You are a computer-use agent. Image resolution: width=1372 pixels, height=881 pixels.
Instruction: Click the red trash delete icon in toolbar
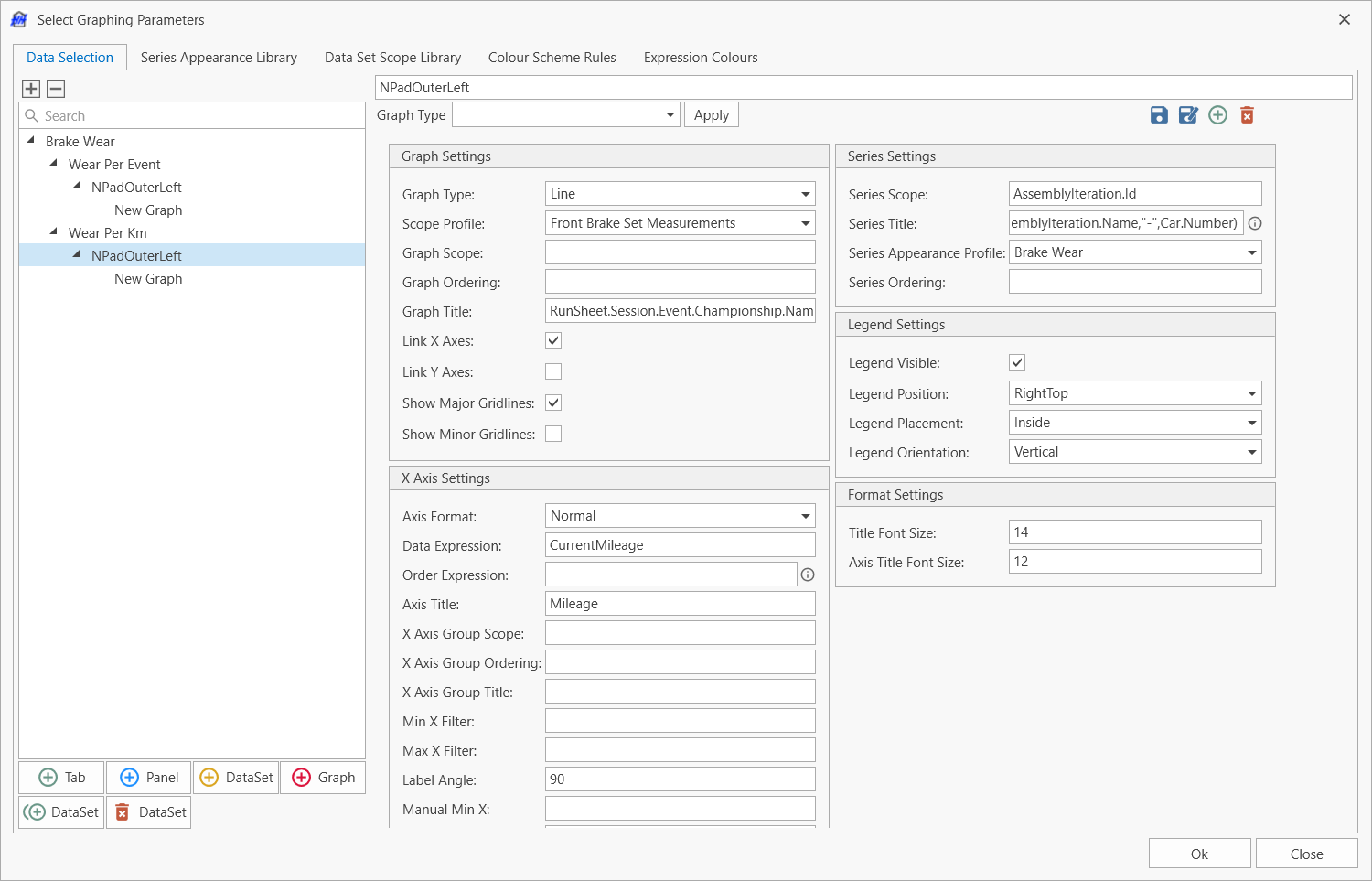[x=1247, y=115]
